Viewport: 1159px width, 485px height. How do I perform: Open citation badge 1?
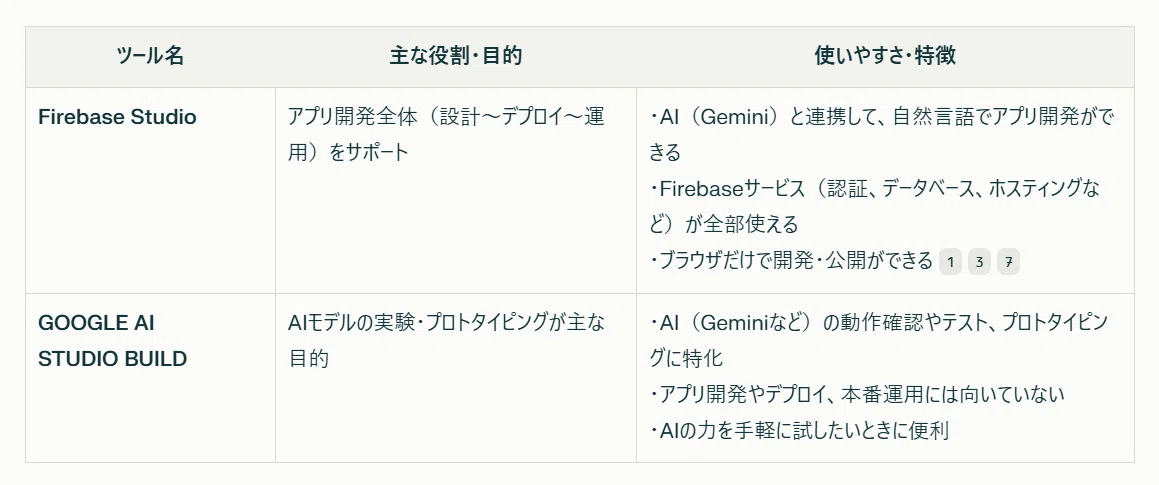coord(951,262)
